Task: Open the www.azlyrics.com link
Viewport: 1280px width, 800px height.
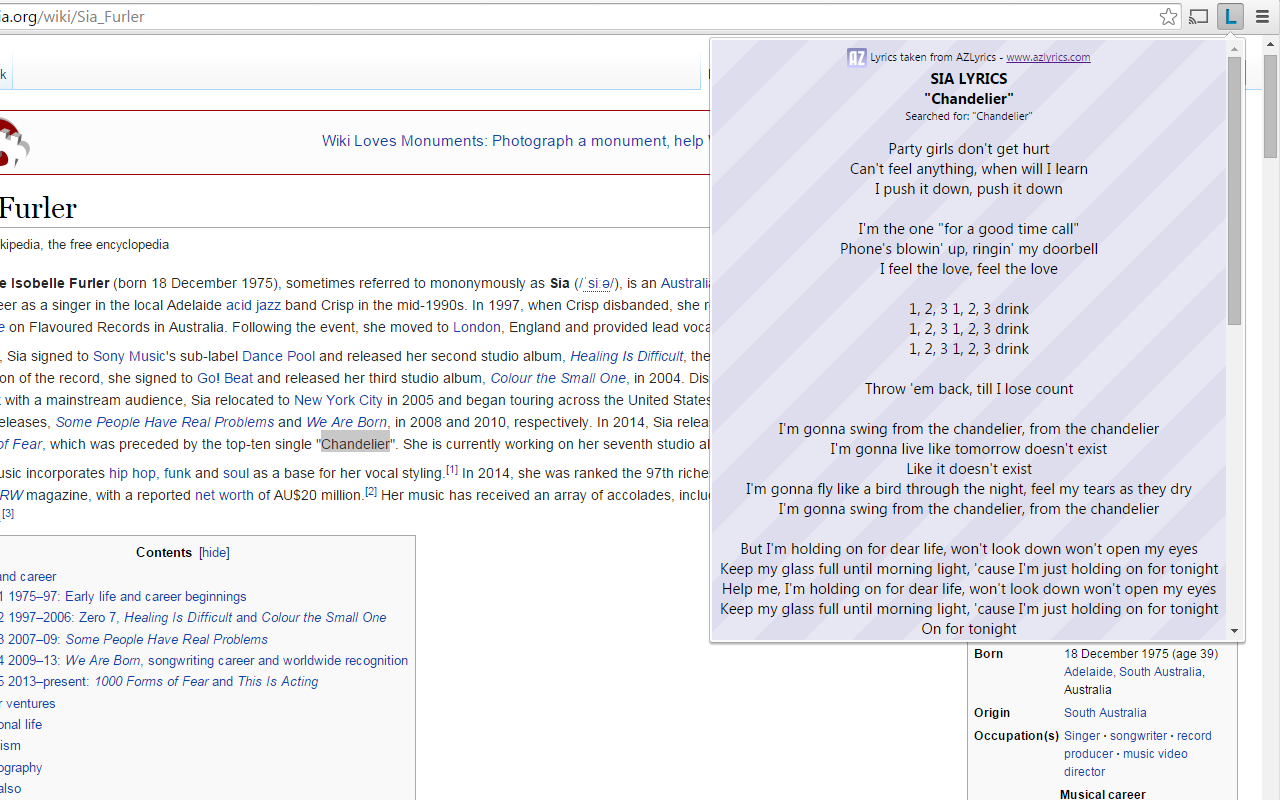Action: 1047,57
